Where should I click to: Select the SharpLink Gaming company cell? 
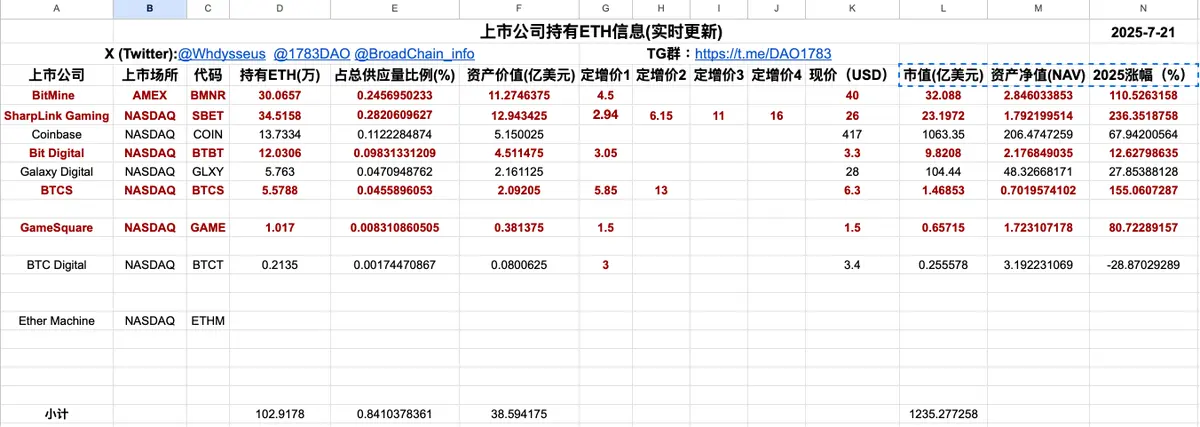coord(57,116)
